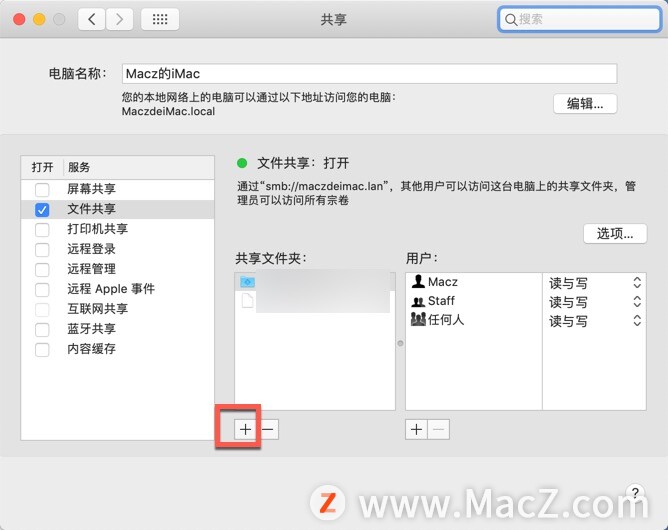668x530 pixels.
Task: Disable 文件共享 checkbox
Action: coord(42,209)
